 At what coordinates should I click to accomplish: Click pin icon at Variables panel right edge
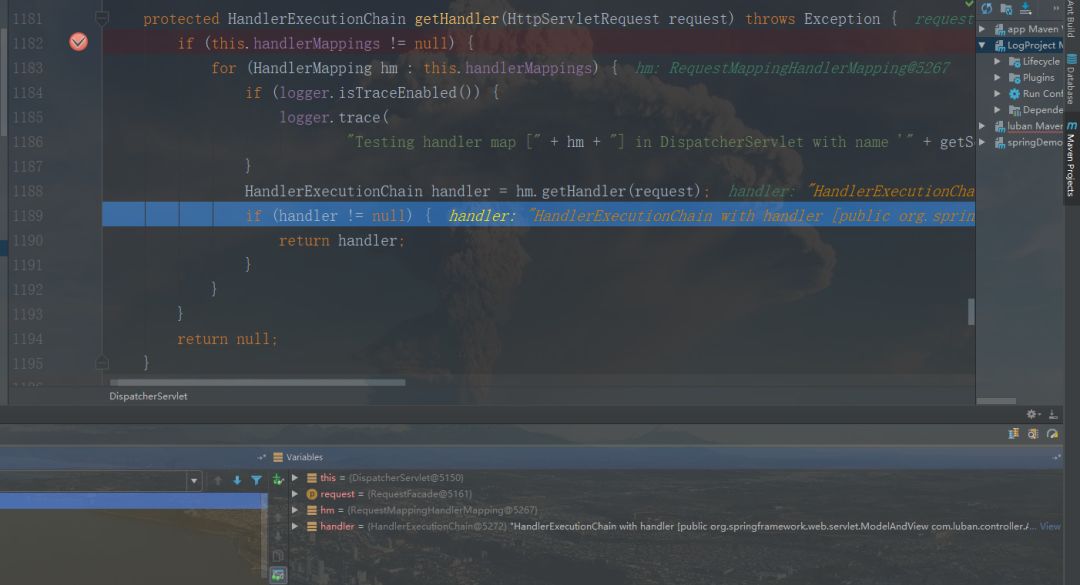(x=1056, y=457)
